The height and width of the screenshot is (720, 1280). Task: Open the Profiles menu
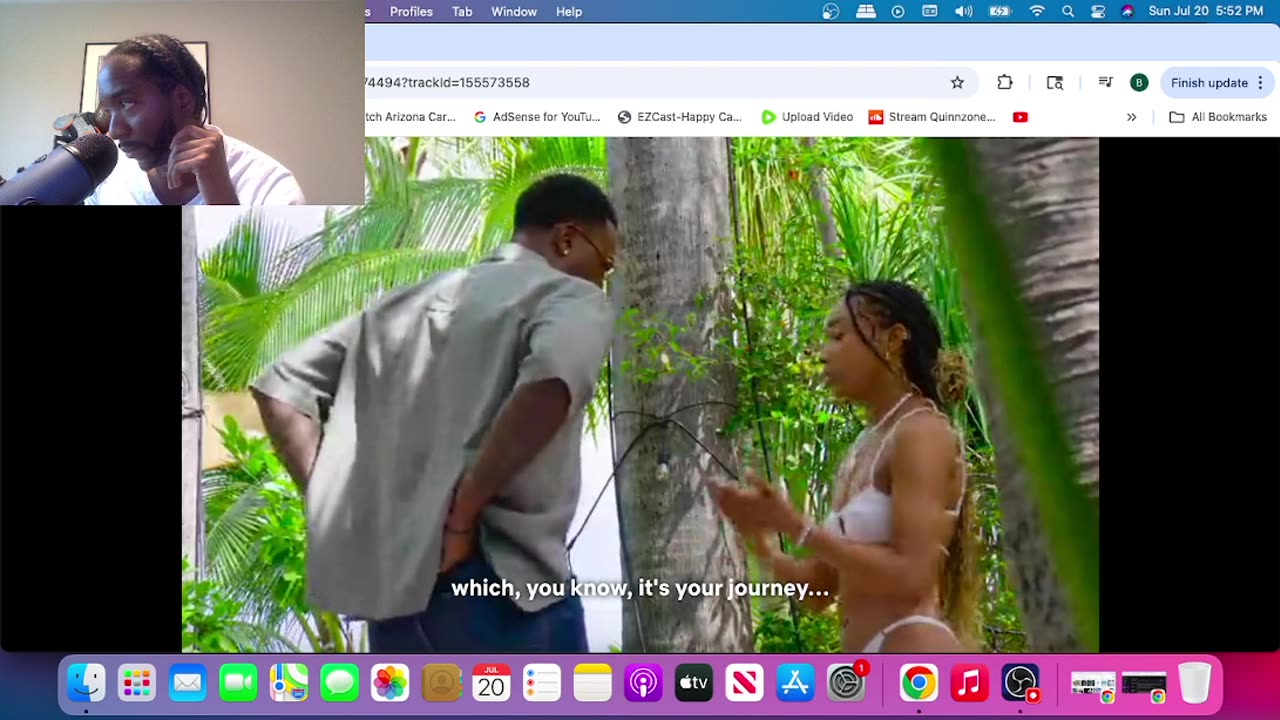(x=411, y=12)
